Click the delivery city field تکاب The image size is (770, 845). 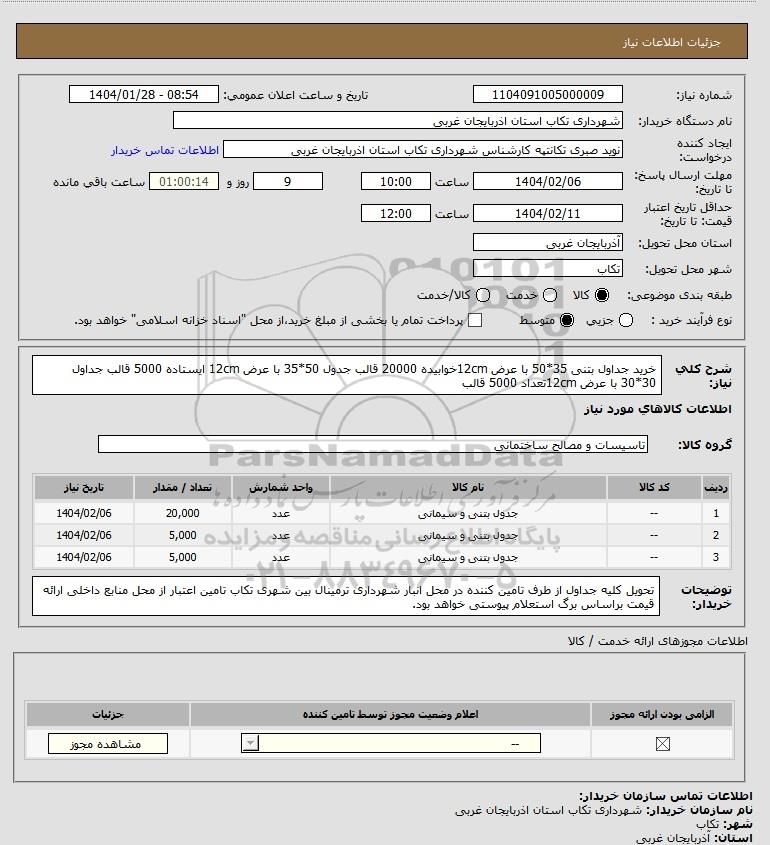[x=547, y=268]
